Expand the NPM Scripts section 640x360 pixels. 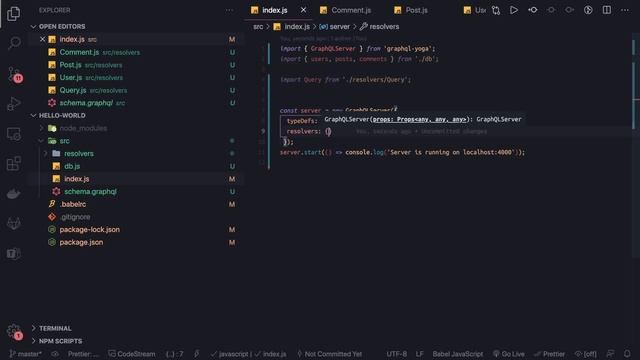[60, 341]
